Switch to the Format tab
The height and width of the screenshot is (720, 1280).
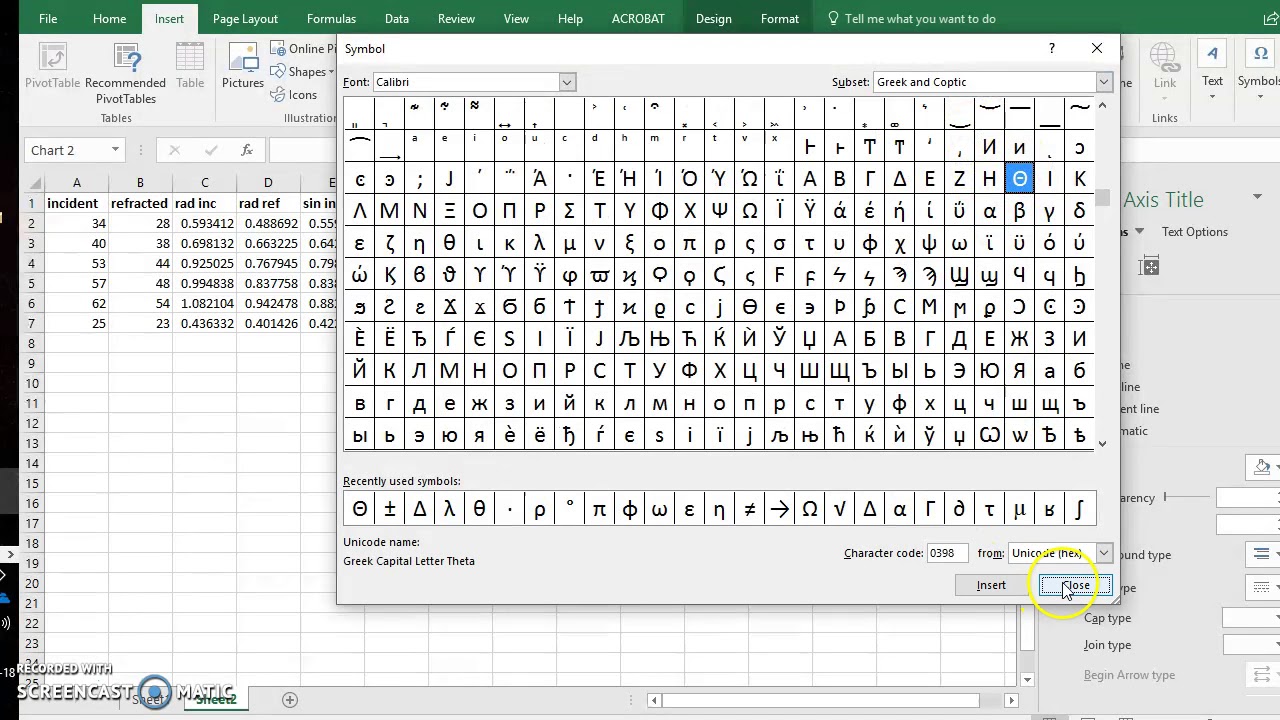coord(779,19)
